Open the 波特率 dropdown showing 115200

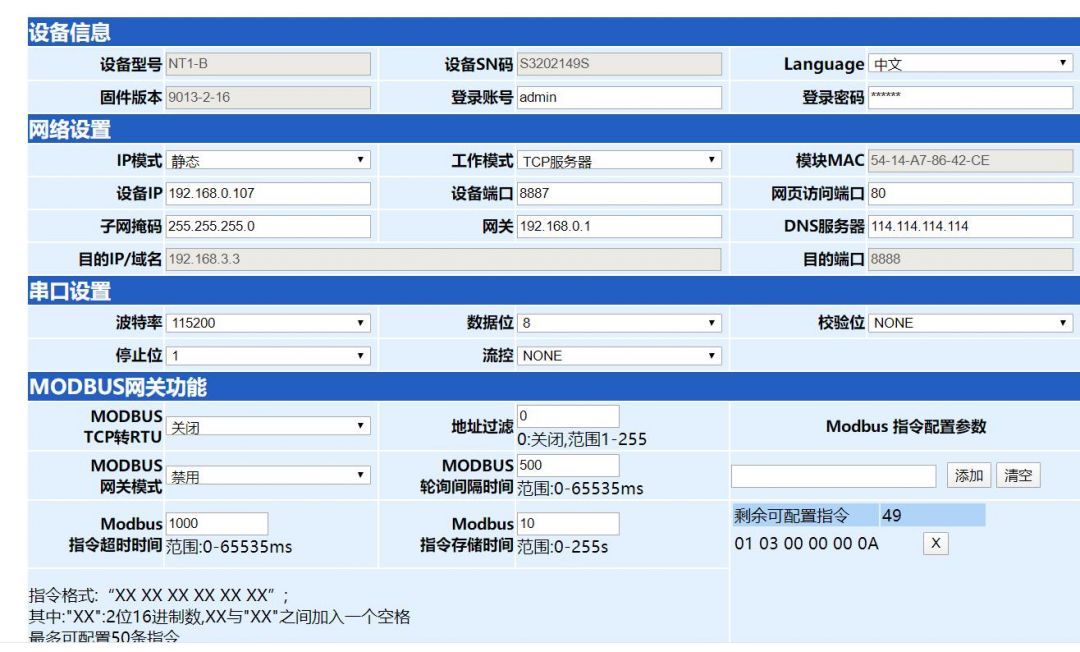tap(270, 322)
